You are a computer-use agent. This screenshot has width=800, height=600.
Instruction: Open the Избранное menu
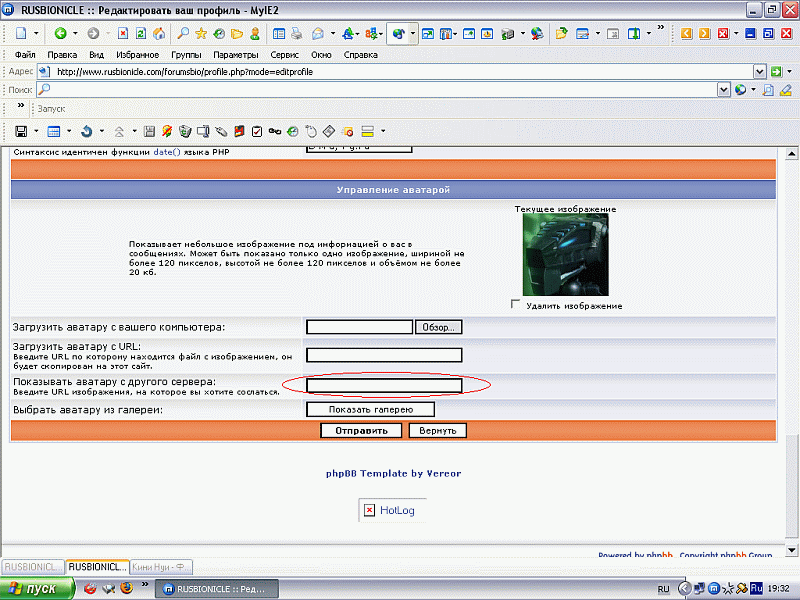(137, 55)
